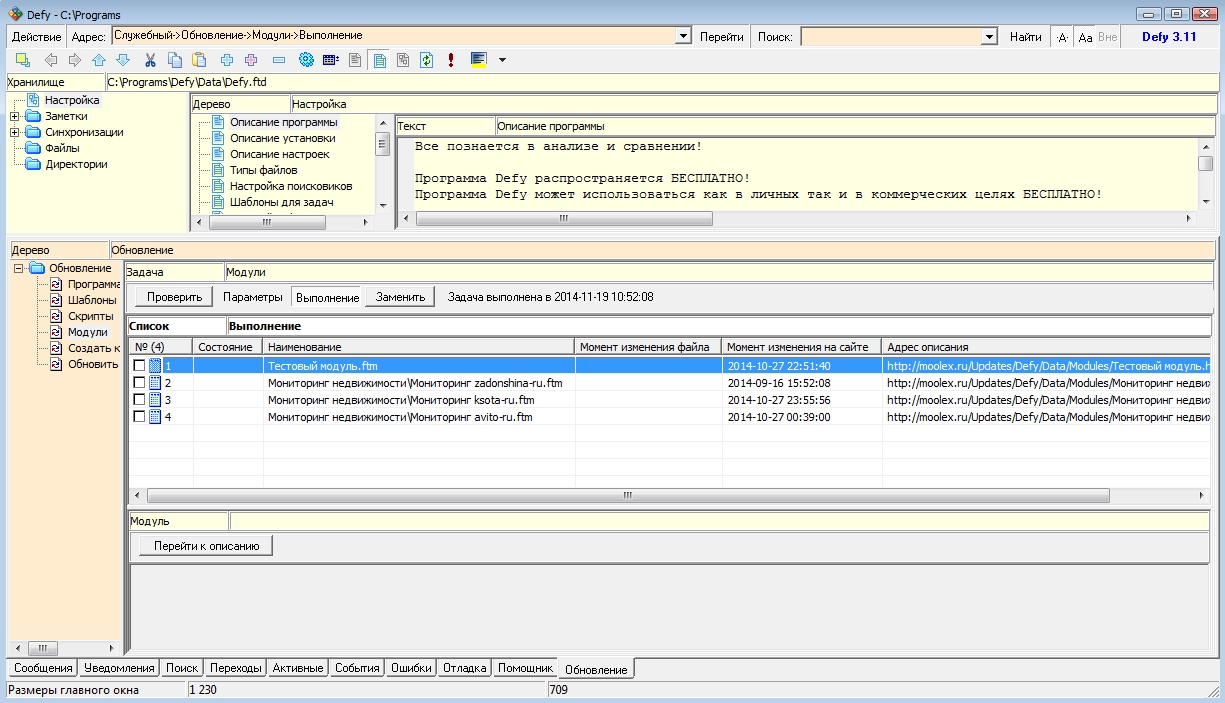
Task: Click the Заменить button
Action: pos(400,297)
